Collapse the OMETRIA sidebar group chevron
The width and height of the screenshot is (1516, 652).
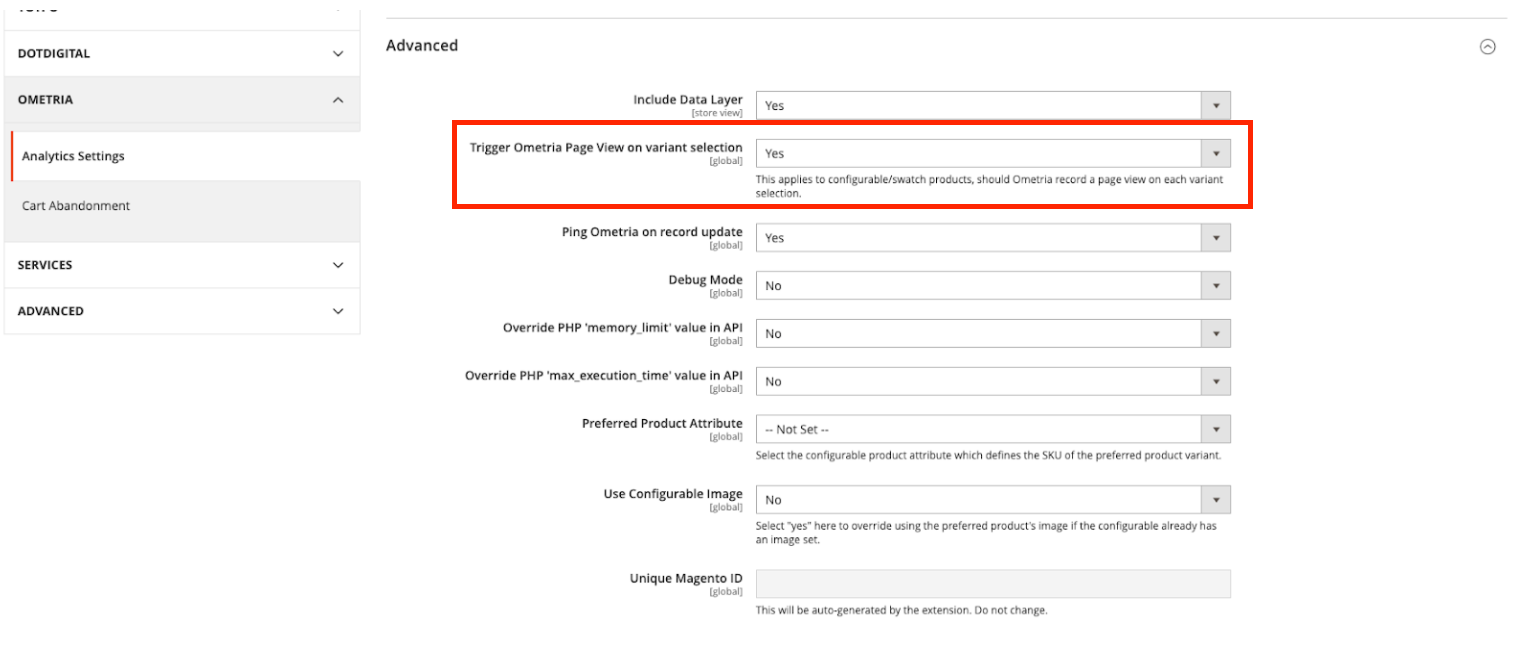[338, 100]
